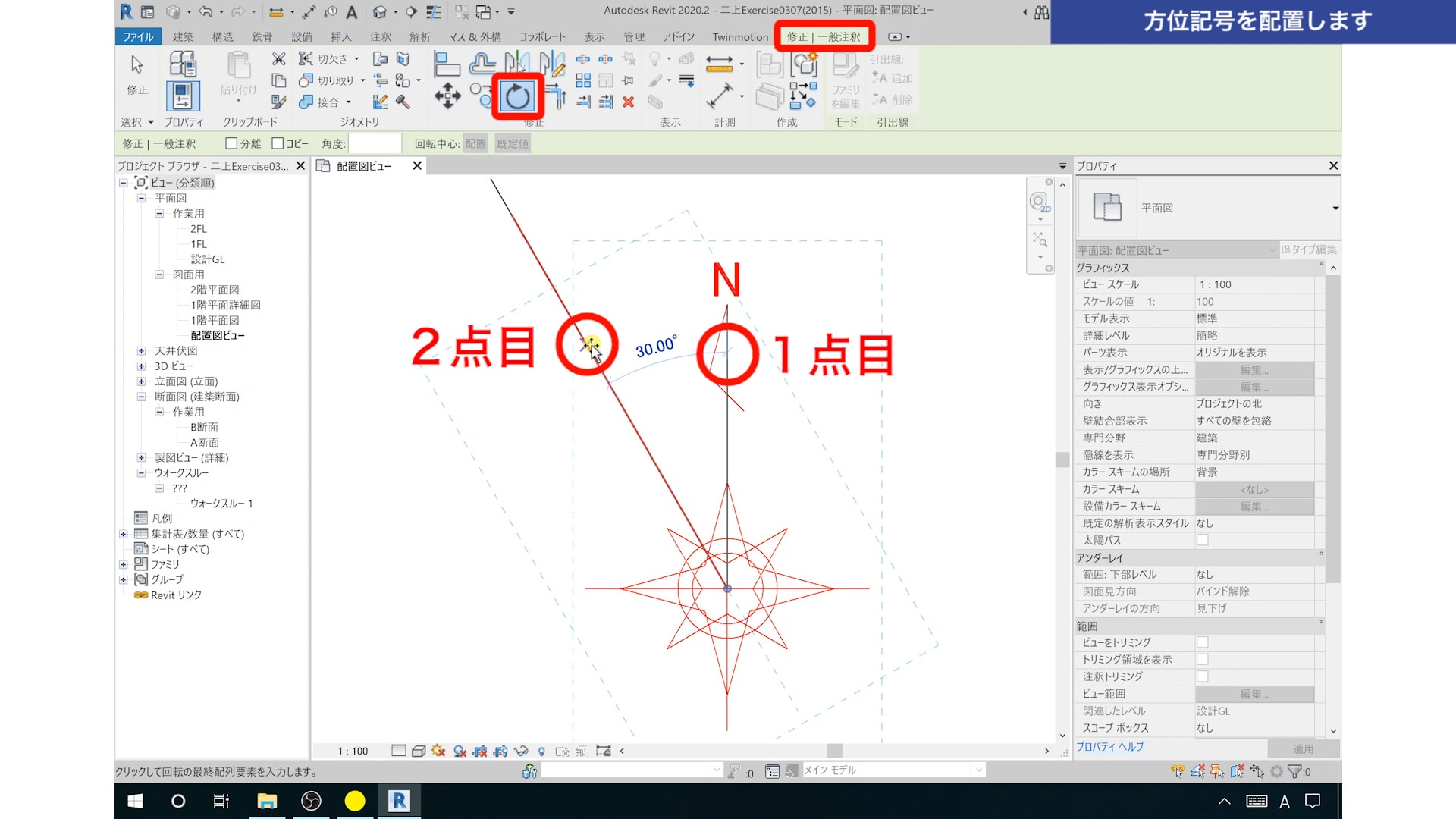This screenshot has width=1456, height=819.
Task: Select the Rotate tool in ribbon
Action: tap(517, 96)
